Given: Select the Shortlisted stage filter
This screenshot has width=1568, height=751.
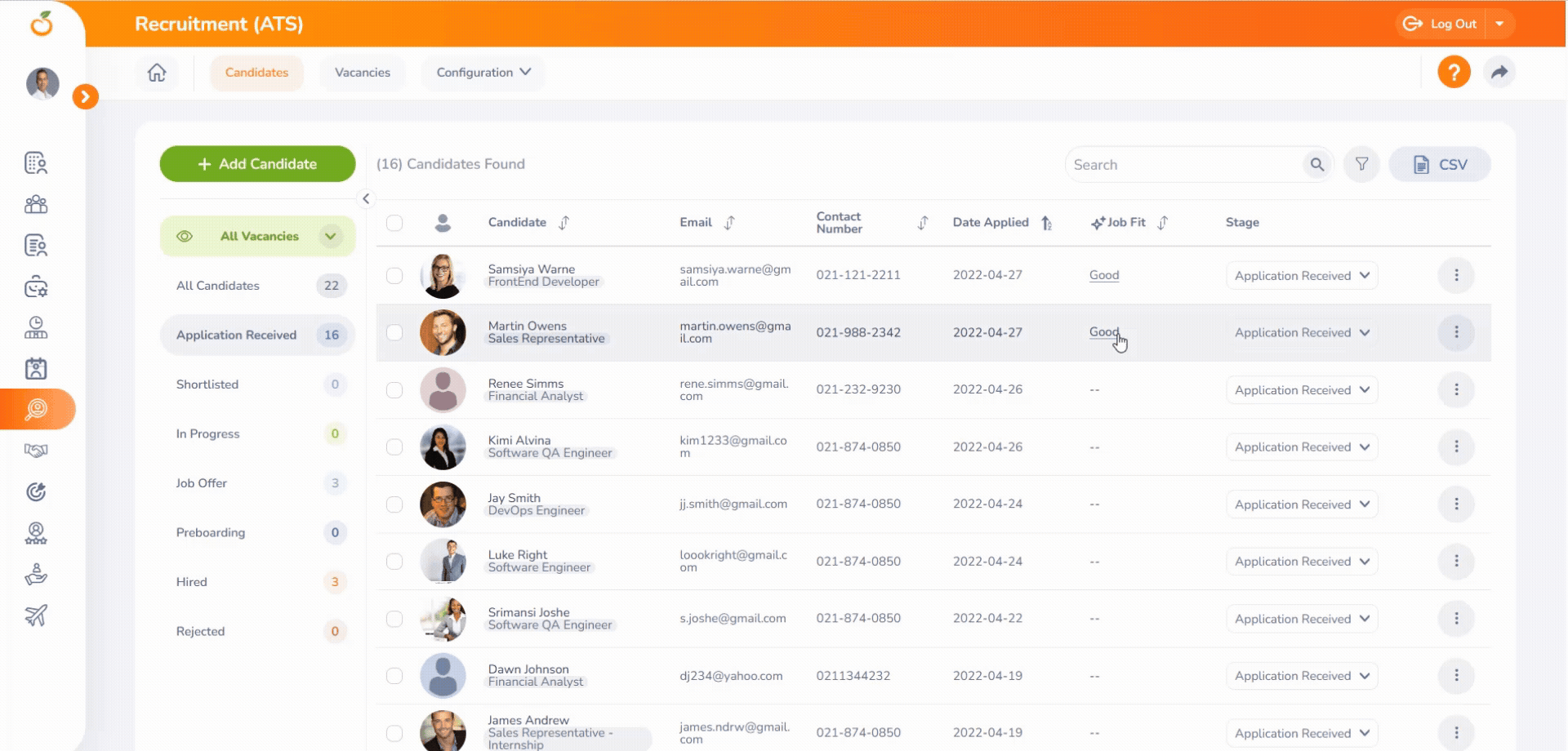Looking at the screenshot, I should (x=207, y=384).
